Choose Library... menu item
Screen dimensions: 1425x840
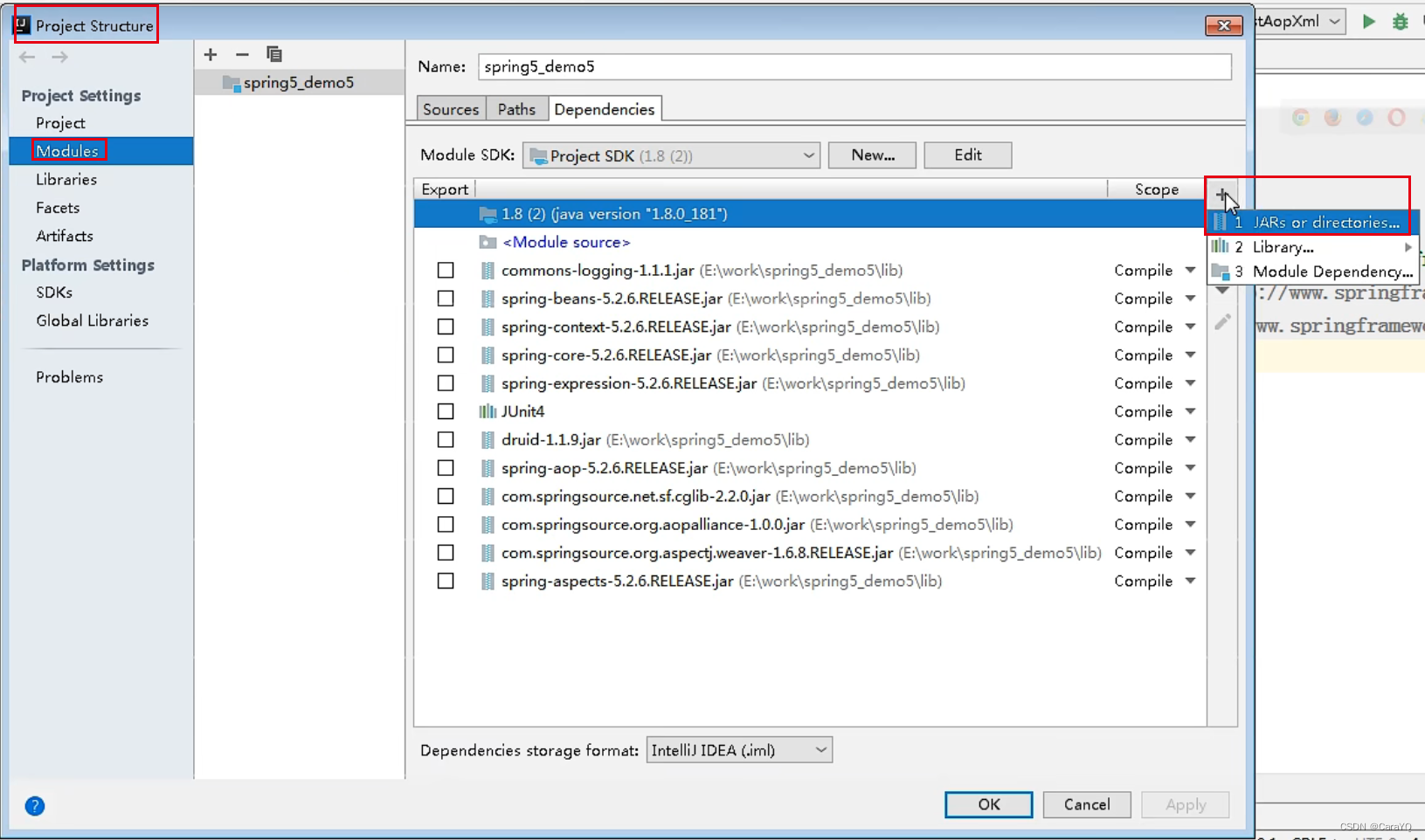click(1313, 247)
